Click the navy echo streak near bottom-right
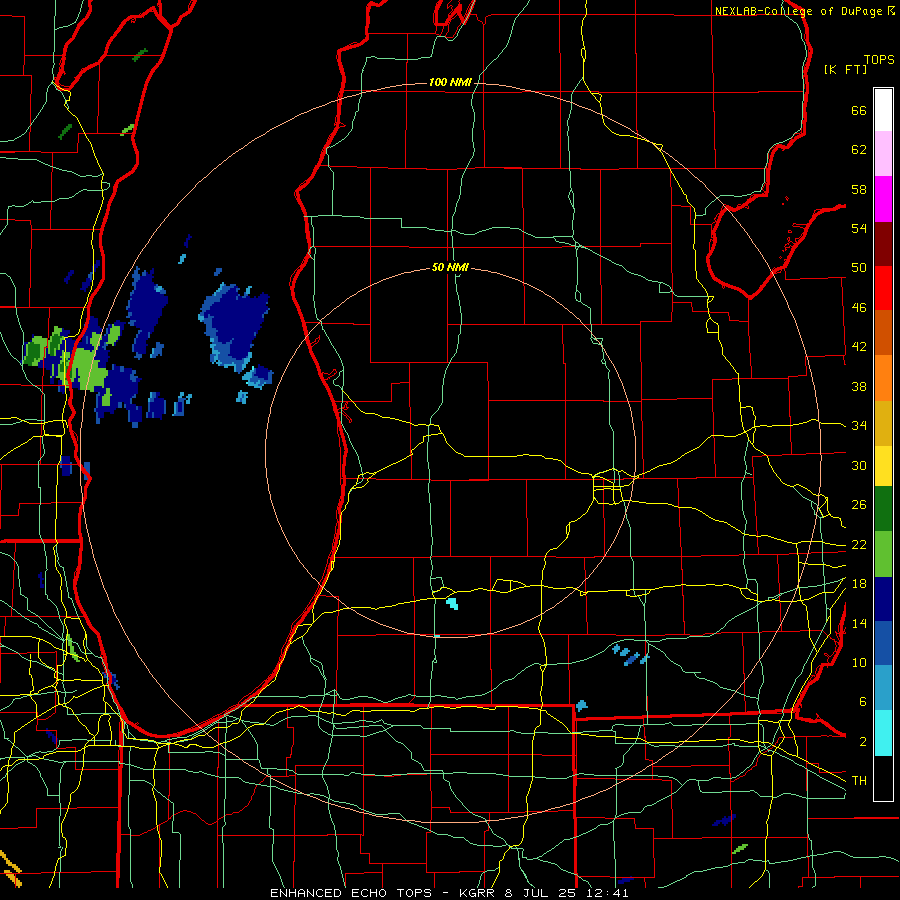This screenshot has width=900, height=900. (x=724, y=821)
